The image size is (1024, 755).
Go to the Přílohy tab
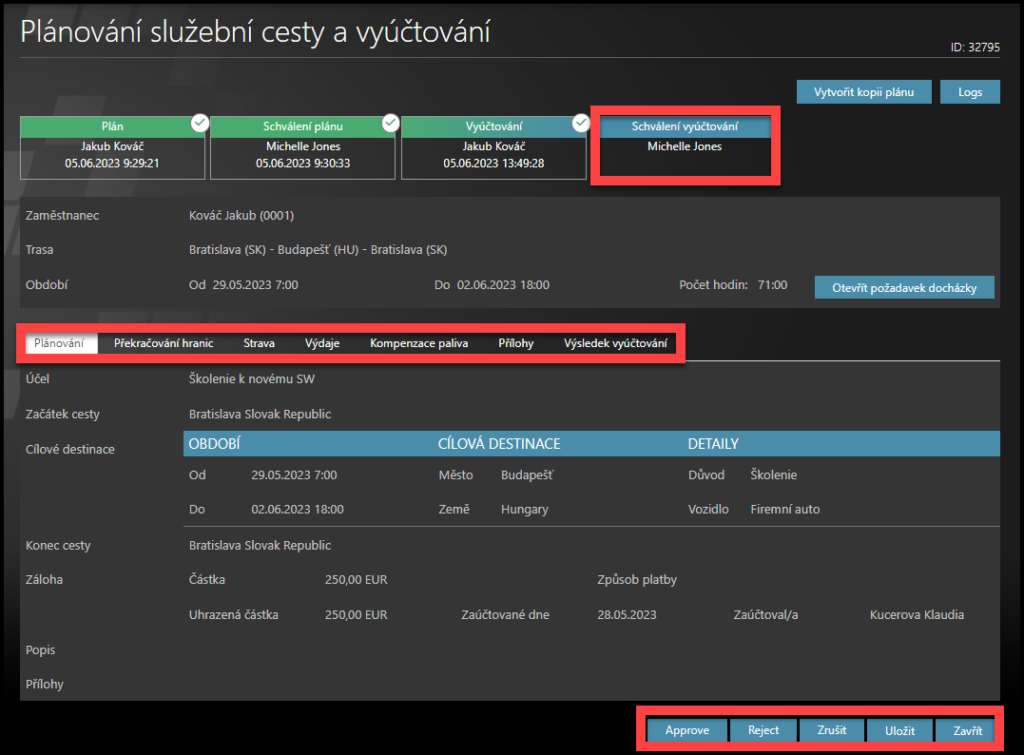pos(516,343)
